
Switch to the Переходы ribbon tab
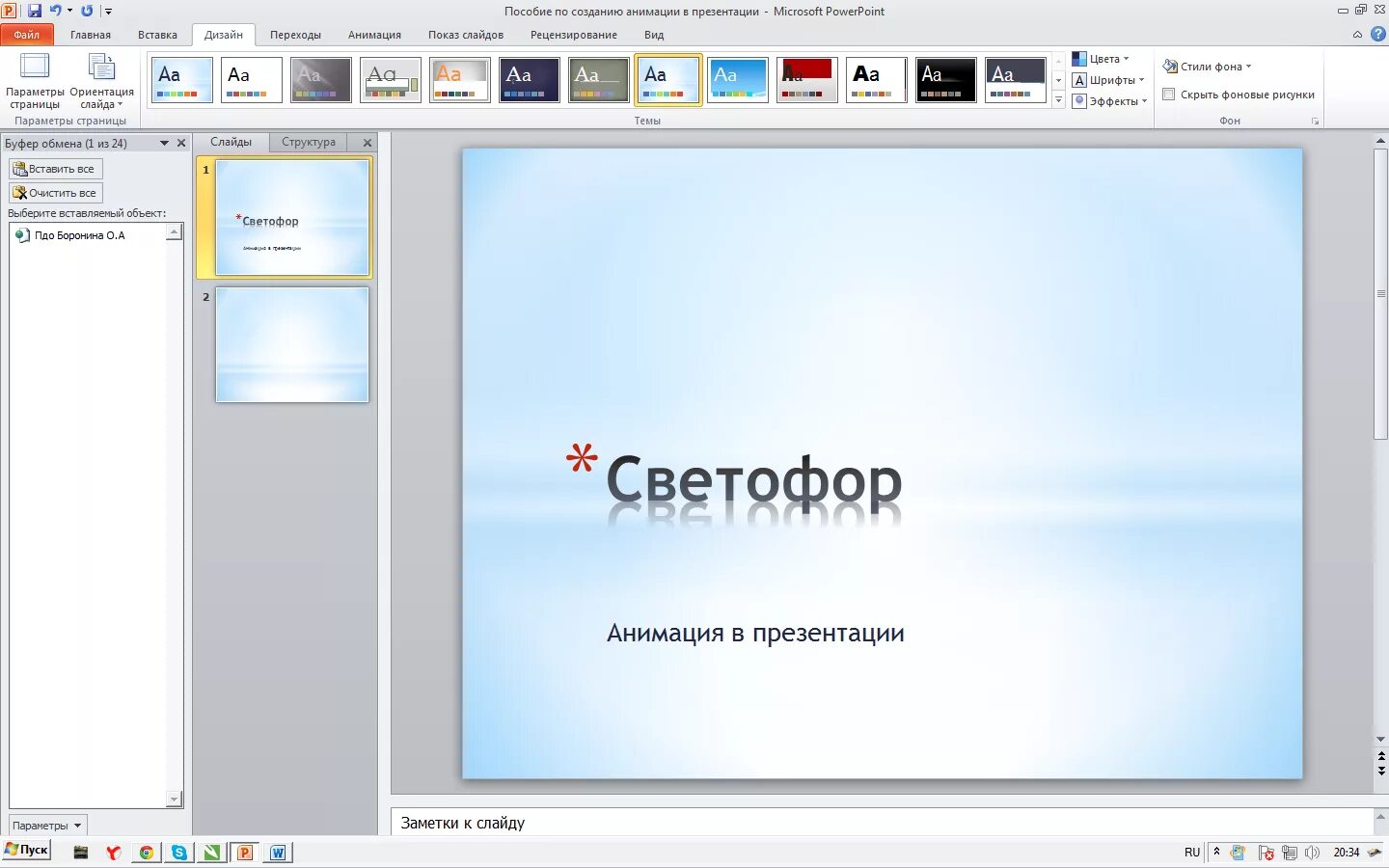pyautogui.click(x=295, y=35)
